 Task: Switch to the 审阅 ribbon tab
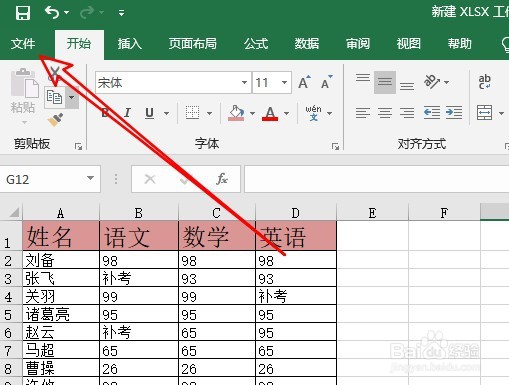click(x=358, y=44)
